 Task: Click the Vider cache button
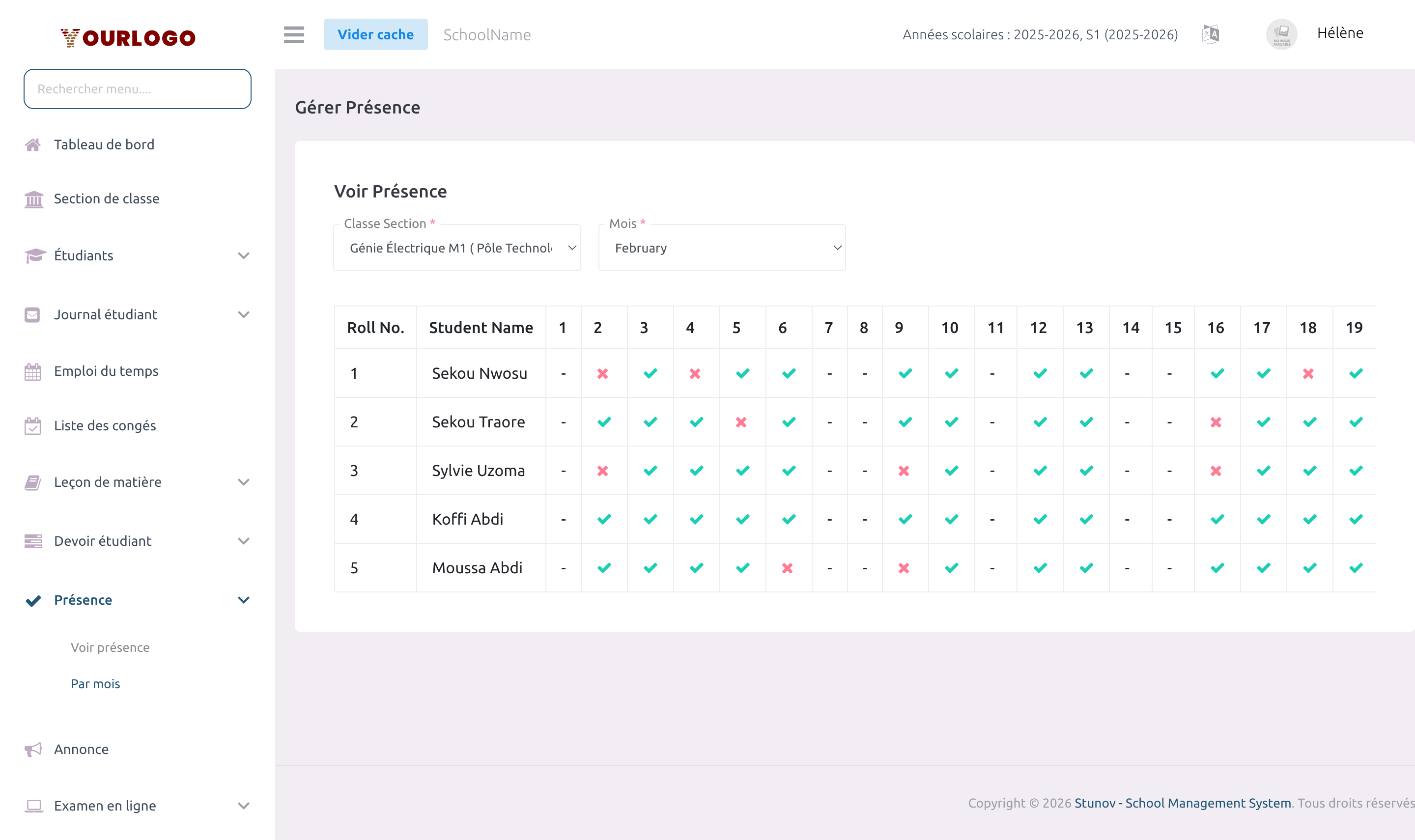click(375, 34)
